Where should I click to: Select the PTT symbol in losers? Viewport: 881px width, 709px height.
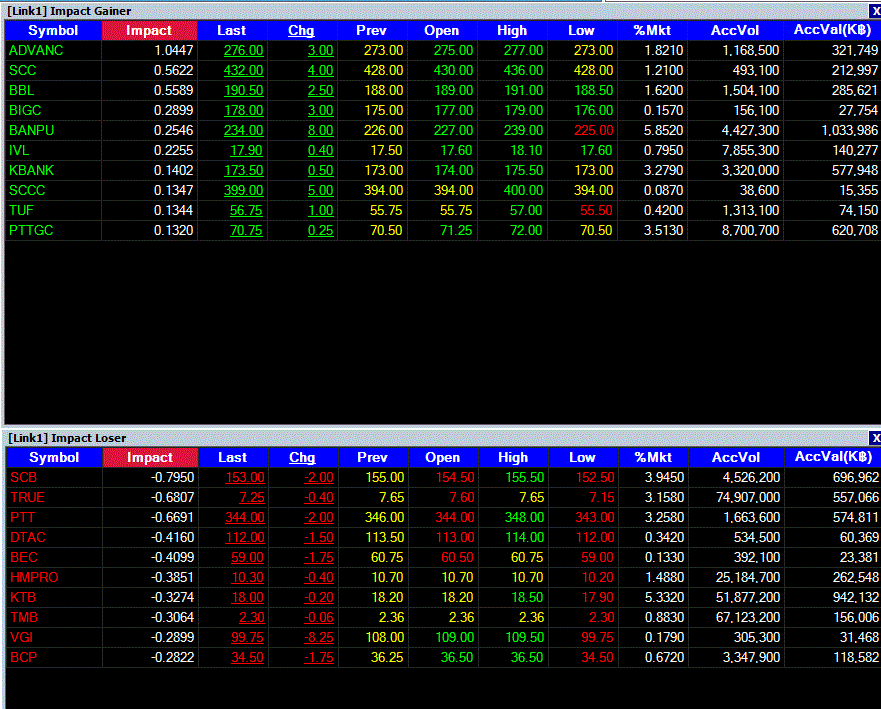click(22, 517)
